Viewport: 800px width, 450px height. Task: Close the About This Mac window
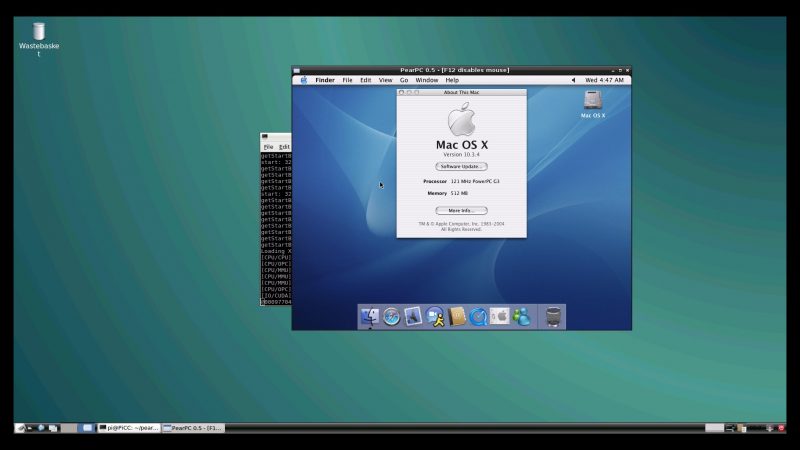[x=402, y=92]
